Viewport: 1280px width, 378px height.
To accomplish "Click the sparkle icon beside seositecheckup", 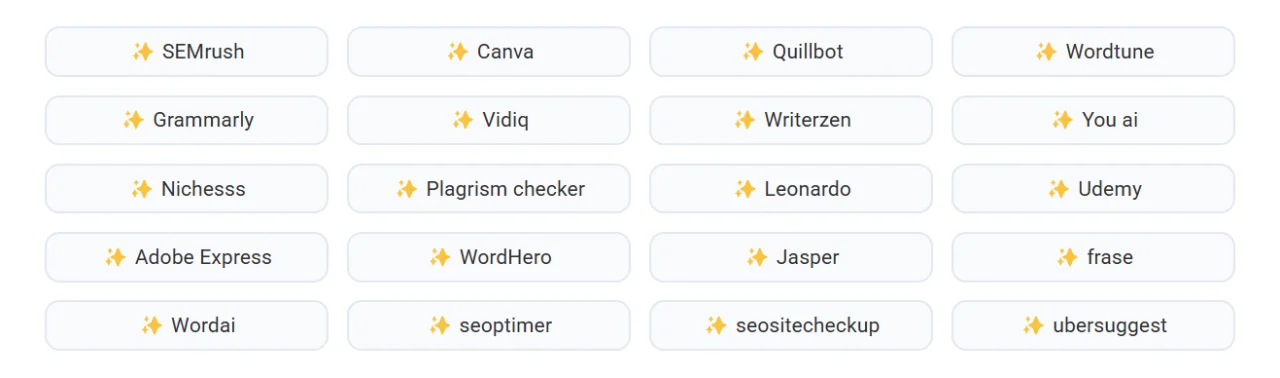I will coord(715,325).
